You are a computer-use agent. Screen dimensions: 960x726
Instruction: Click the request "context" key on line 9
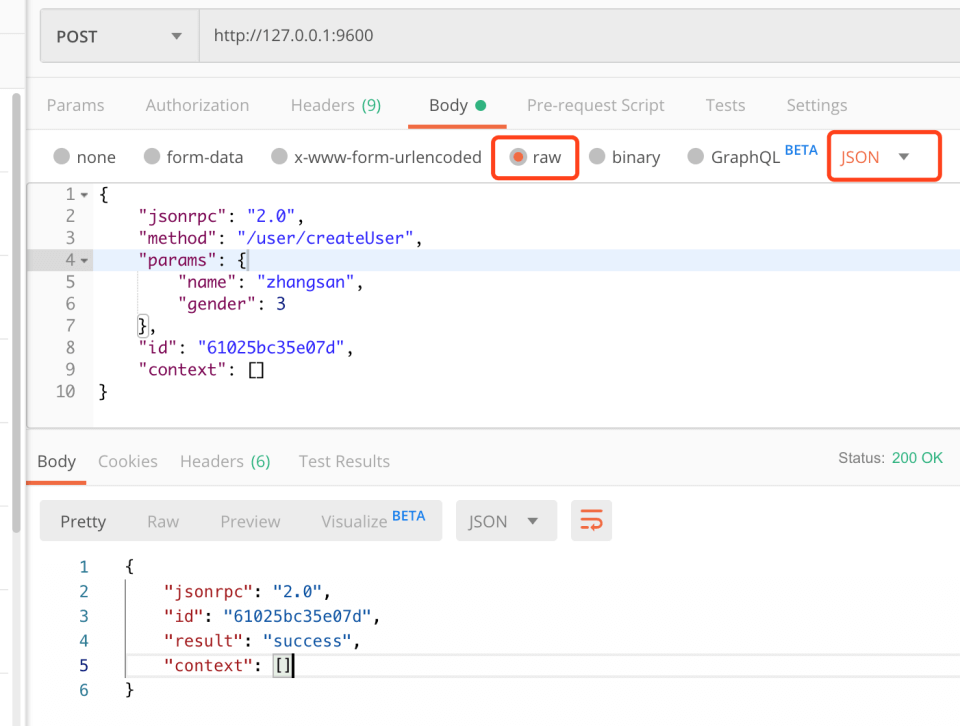pyautogui.click(x=182, y=370)
